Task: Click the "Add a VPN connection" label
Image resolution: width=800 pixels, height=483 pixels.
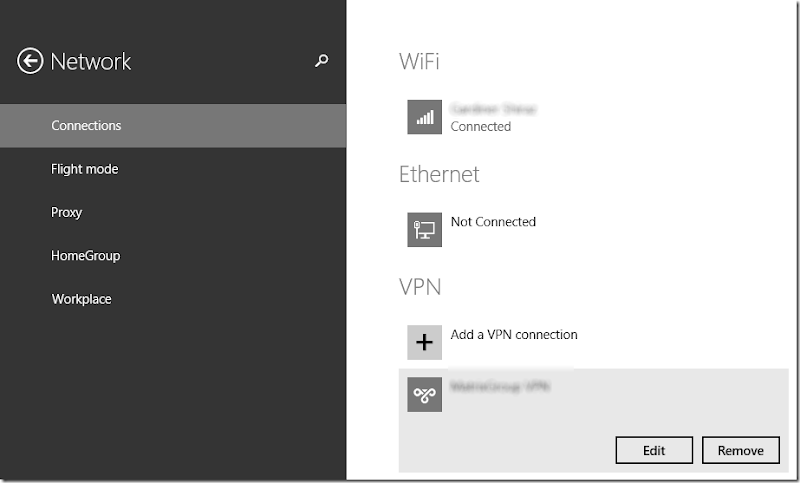Action: (514, 334)
